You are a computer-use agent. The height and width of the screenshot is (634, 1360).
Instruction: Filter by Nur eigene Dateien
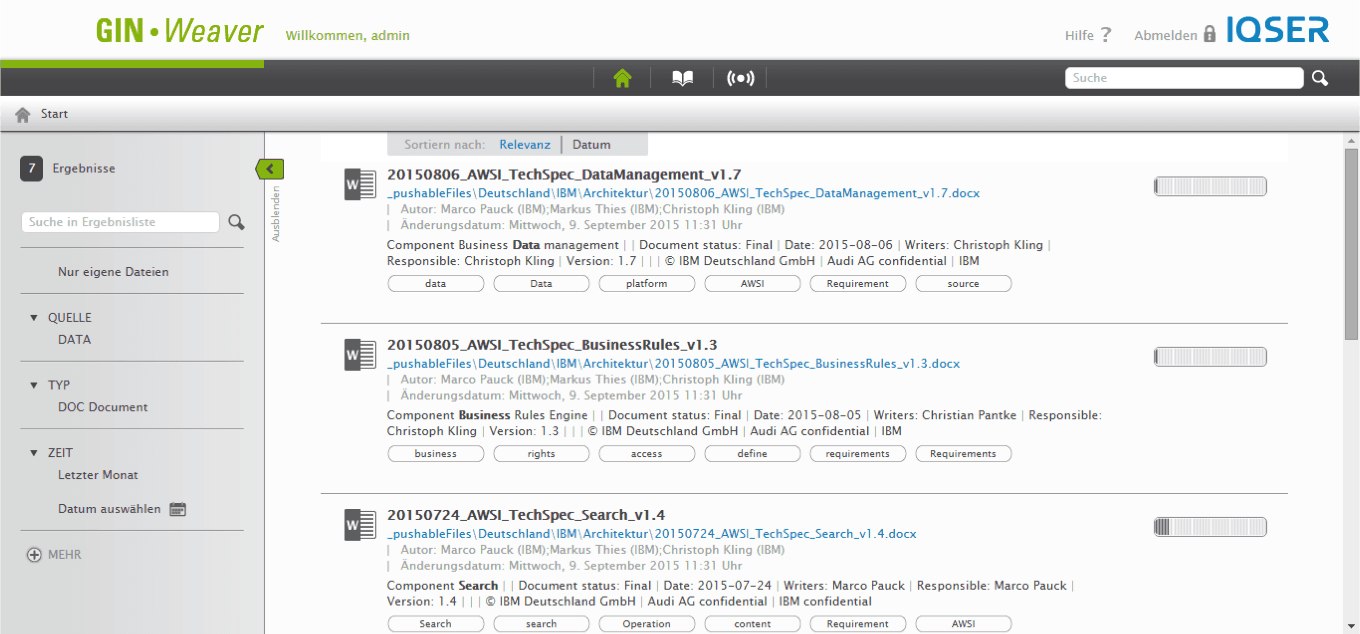click(x=113, y=272)
